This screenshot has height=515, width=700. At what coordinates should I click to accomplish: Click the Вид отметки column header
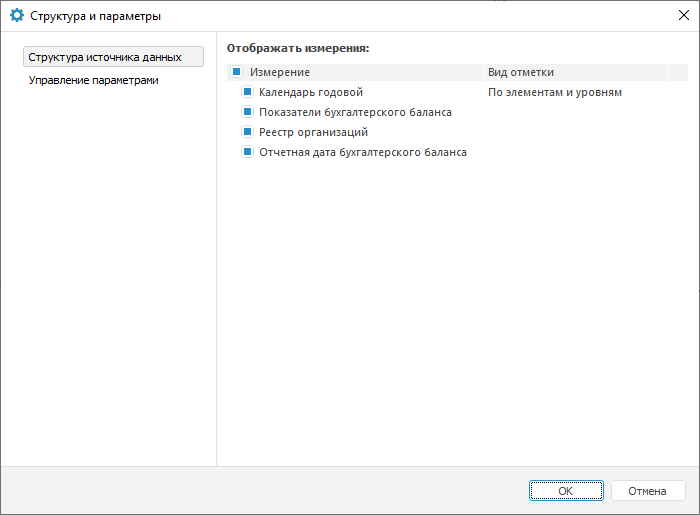click(x=520, y=72)
